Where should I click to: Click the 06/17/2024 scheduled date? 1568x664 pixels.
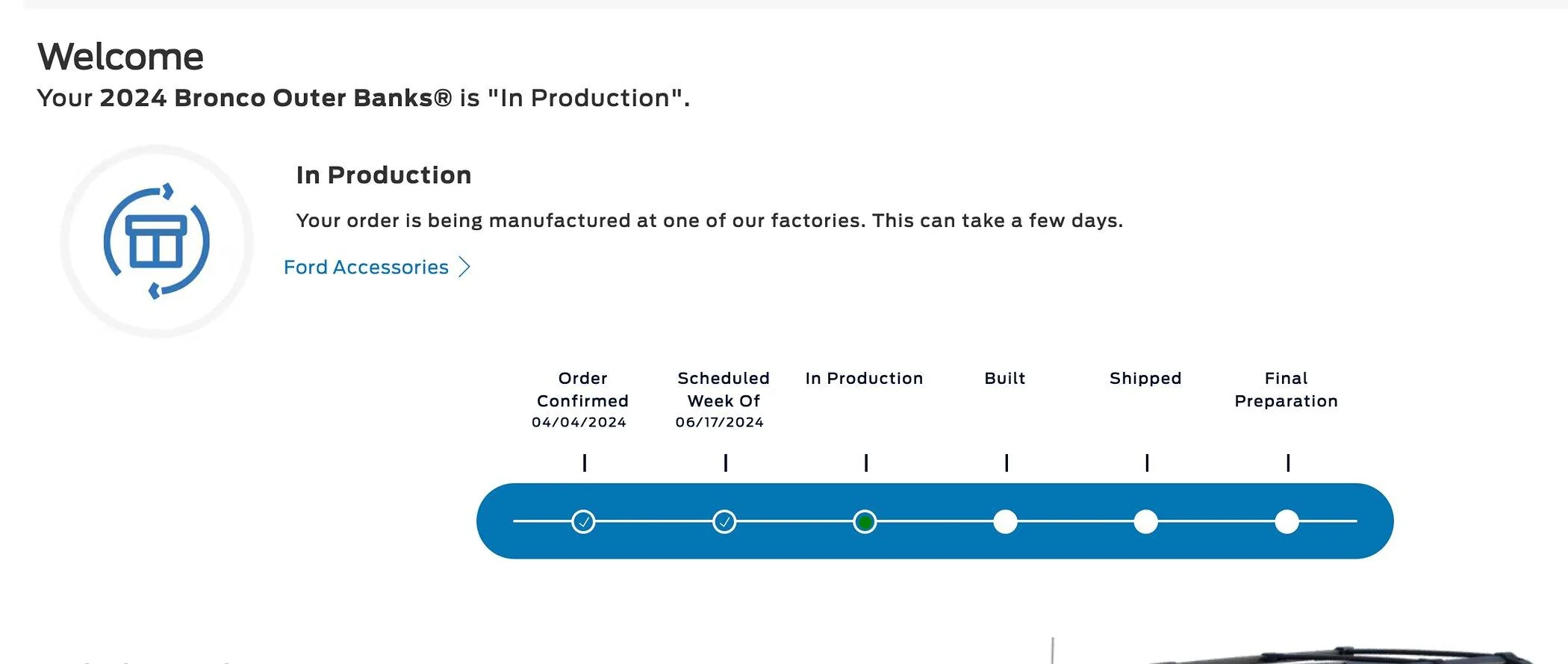click(720, 422)
